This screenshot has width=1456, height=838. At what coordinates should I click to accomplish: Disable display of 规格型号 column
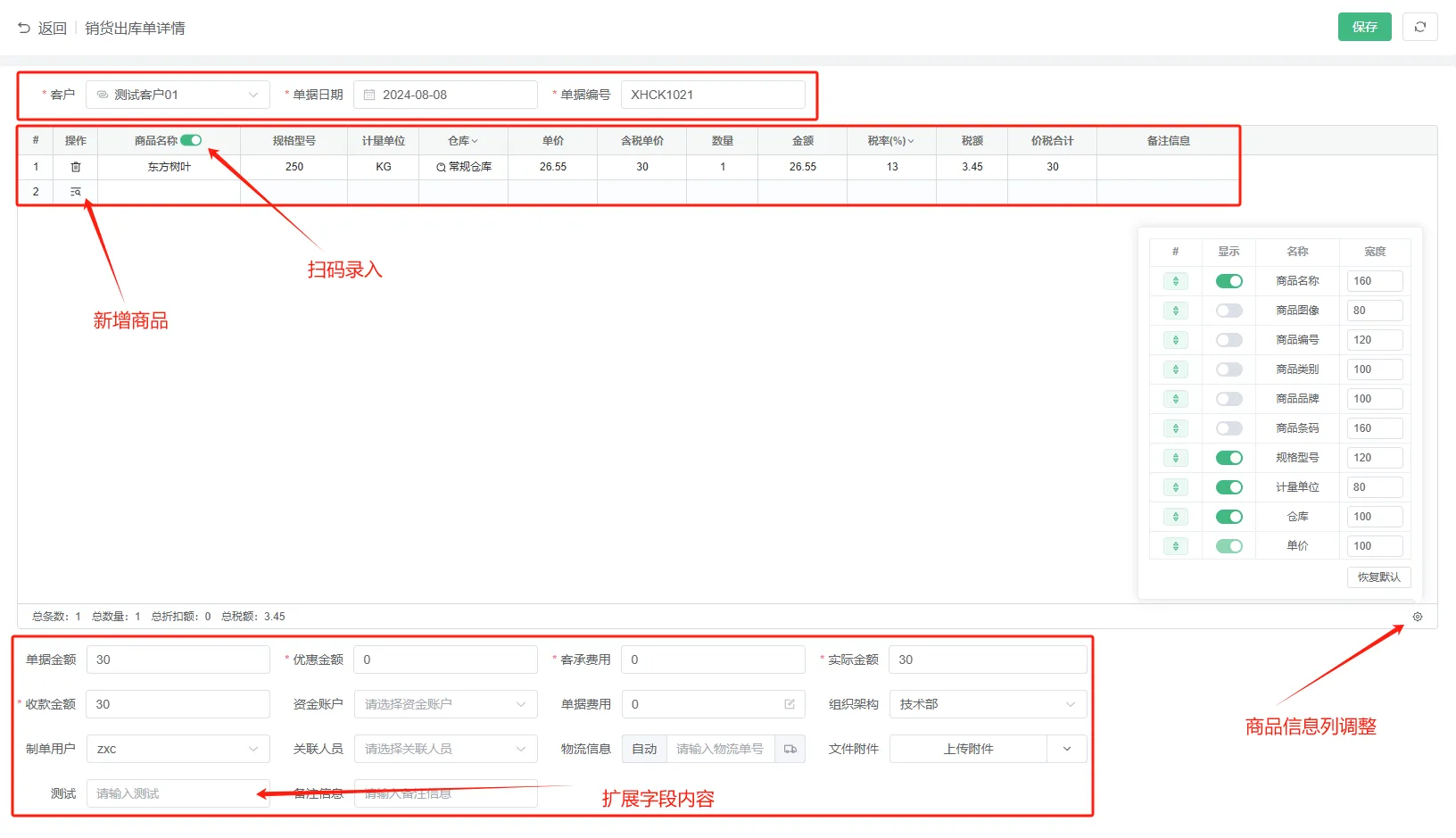(x=1229, y=458)
